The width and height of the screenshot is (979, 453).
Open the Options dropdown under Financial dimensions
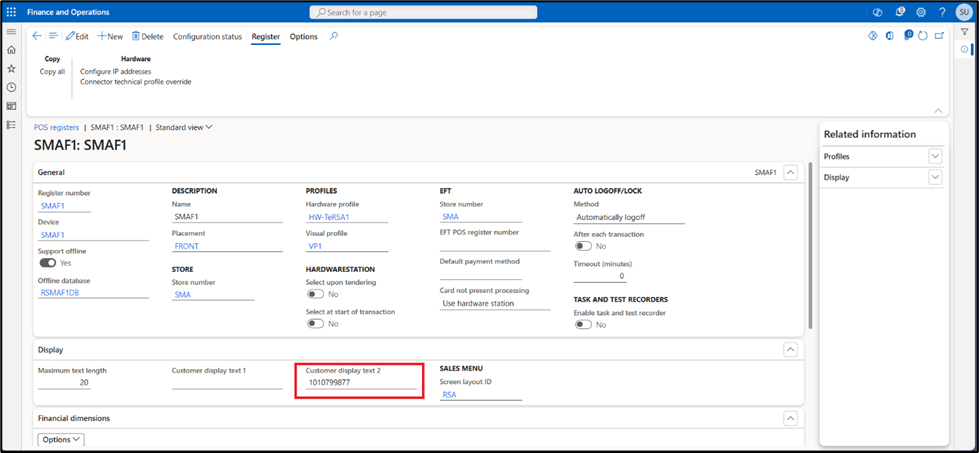pos(61,439)
